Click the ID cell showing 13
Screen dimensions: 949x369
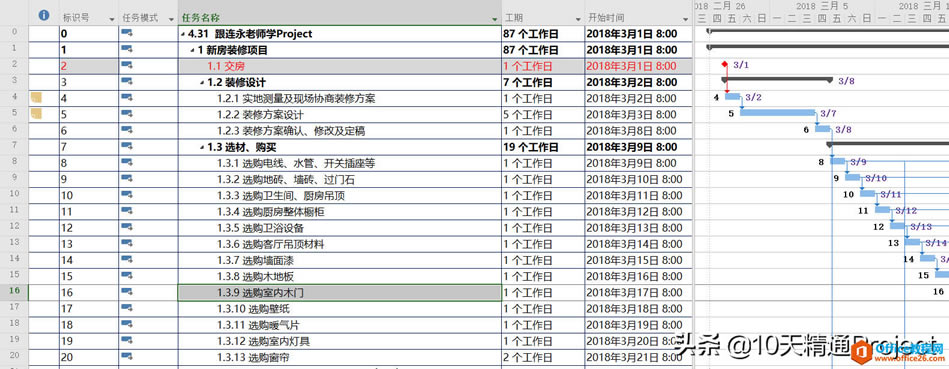[89, 244]
